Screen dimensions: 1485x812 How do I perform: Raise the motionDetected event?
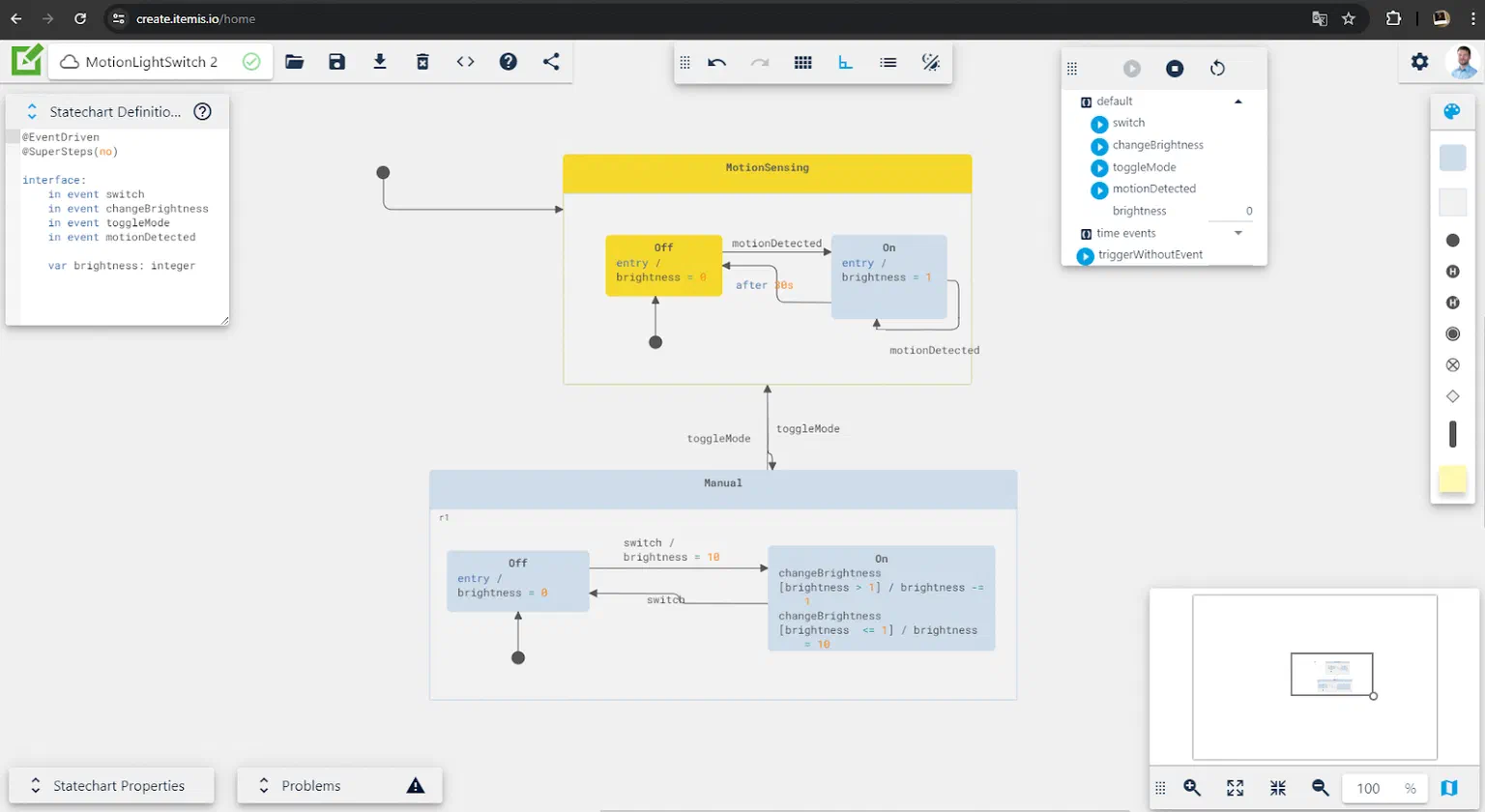click(1099, 190)
